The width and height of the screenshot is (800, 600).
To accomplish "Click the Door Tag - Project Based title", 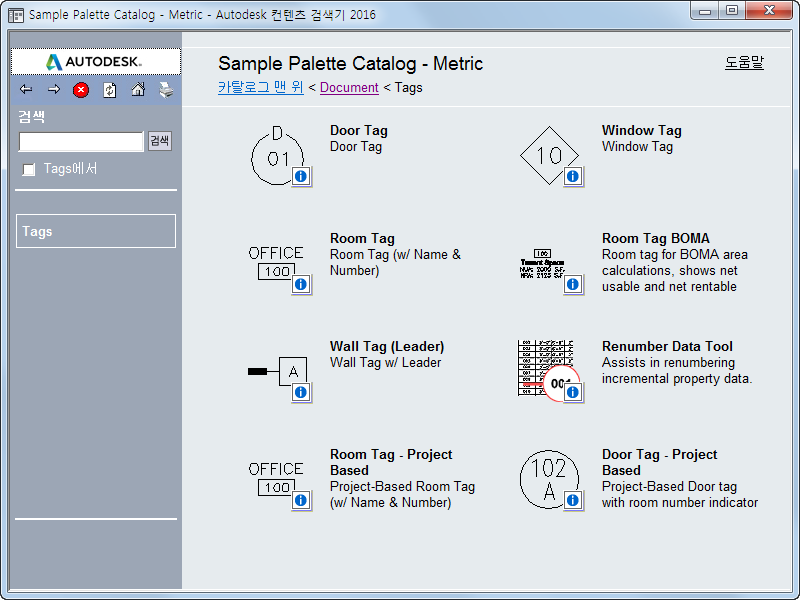I will click(659, 462).
